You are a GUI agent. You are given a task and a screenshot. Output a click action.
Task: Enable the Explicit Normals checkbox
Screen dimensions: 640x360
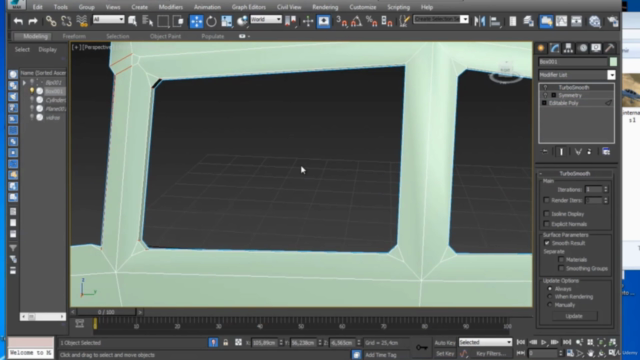click(547, 224)
